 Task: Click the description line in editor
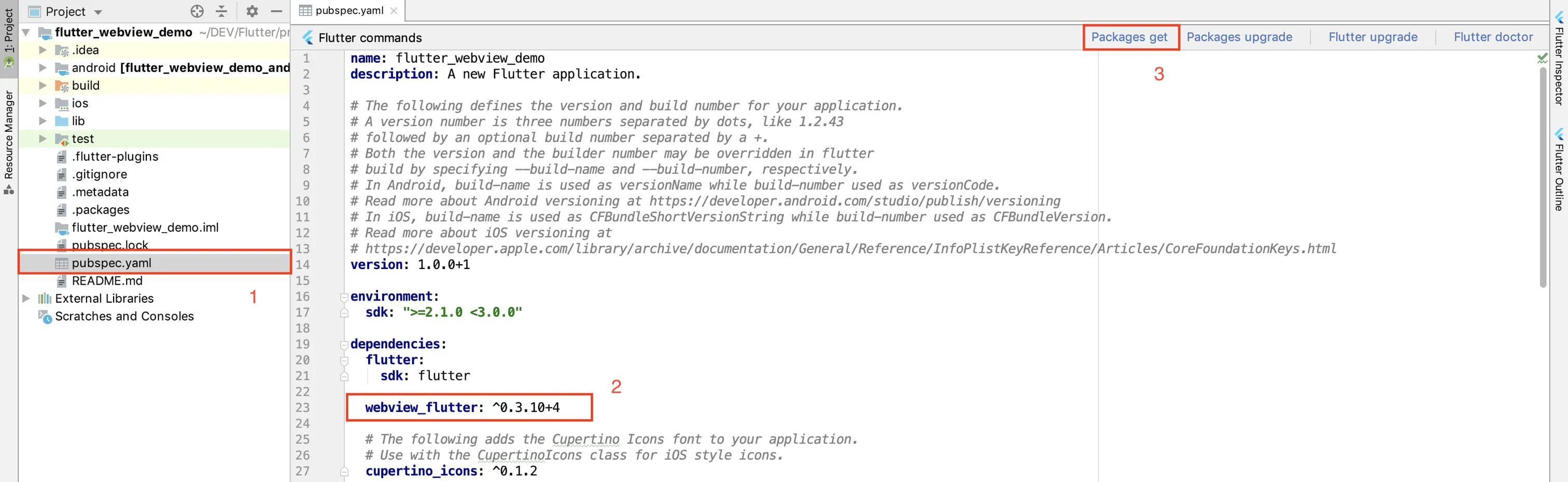pyautogui.click(x=495, y=74)
